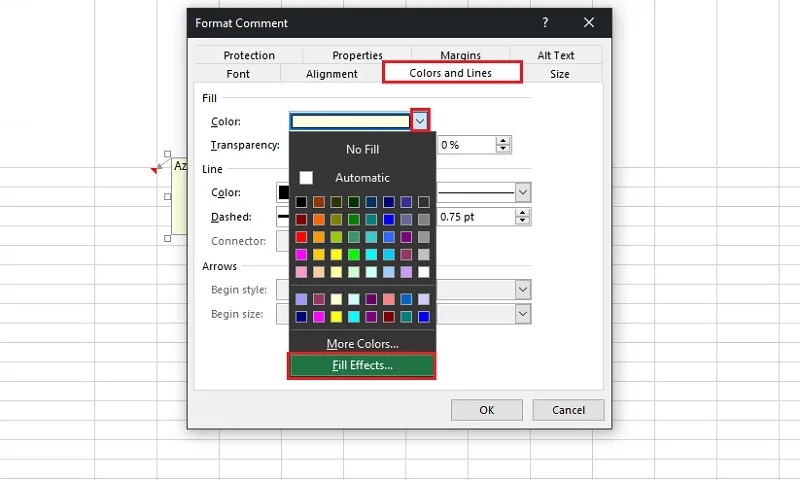Increase Transparency with the up arrow
The height and width of the screenshot is (480, 800).
tap(503, 140)
